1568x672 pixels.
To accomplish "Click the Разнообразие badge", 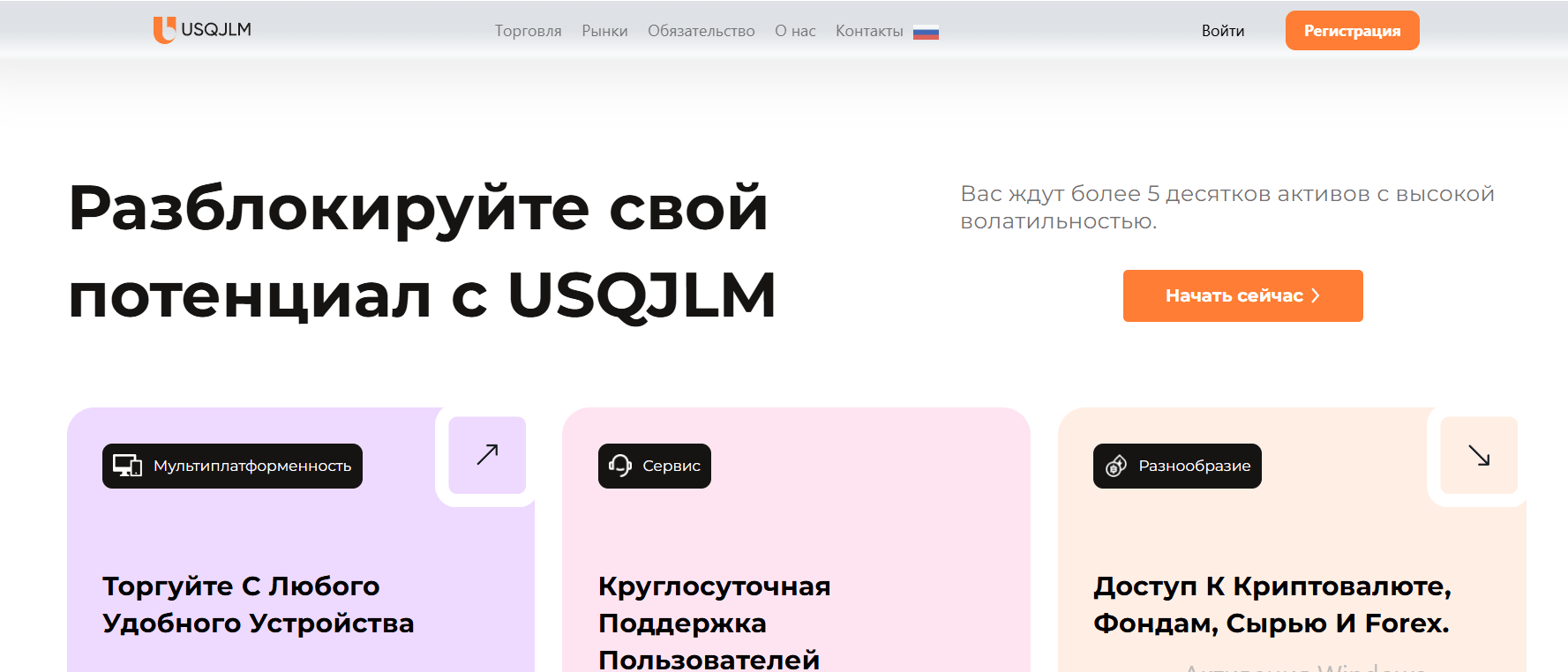I will [x=1177, y=466].
